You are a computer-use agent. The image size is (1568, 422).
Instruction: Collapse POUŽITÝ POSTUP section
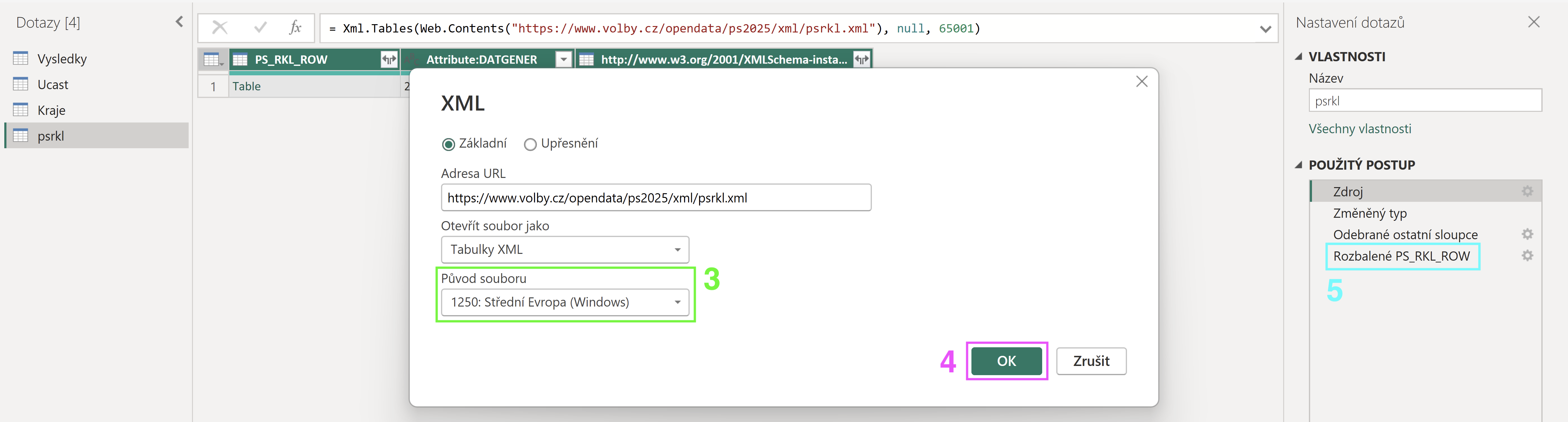(1298, 165)
